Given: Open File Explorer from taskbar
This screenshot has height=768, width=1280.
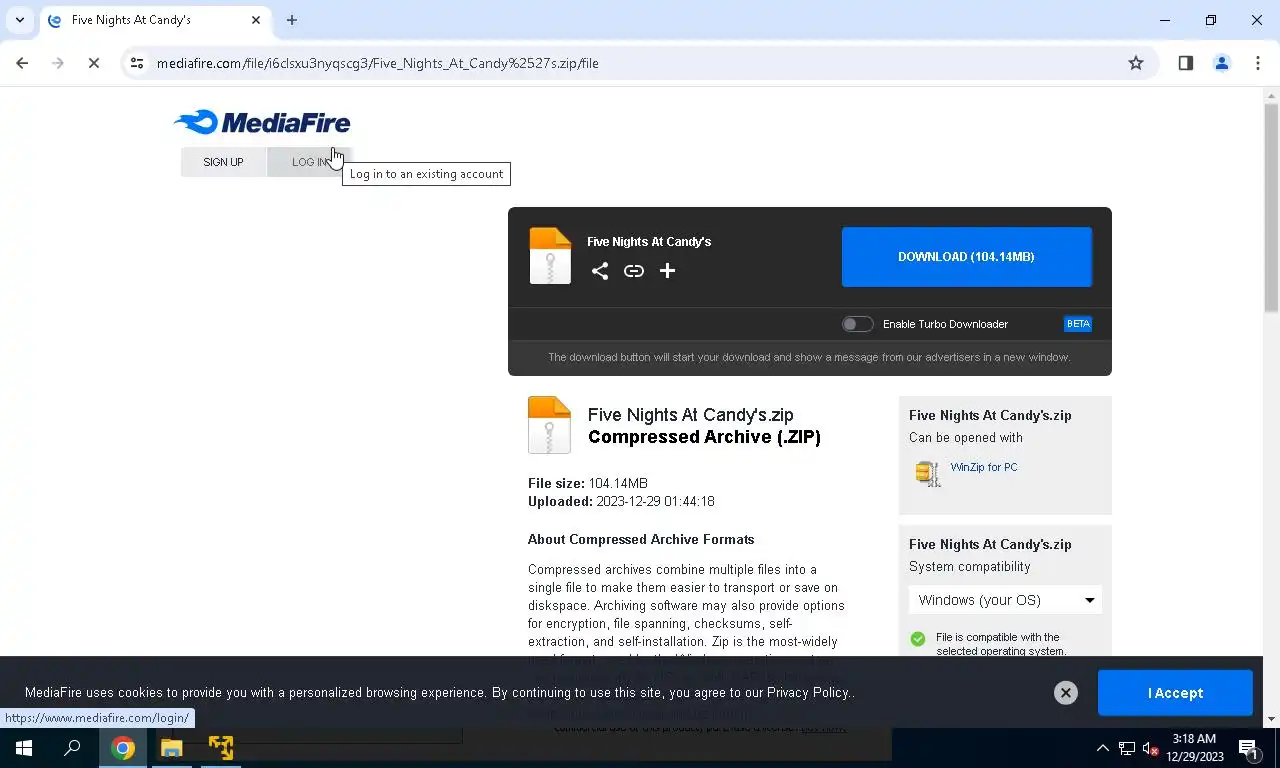Looking at the screenshot, I should (171, 748).
